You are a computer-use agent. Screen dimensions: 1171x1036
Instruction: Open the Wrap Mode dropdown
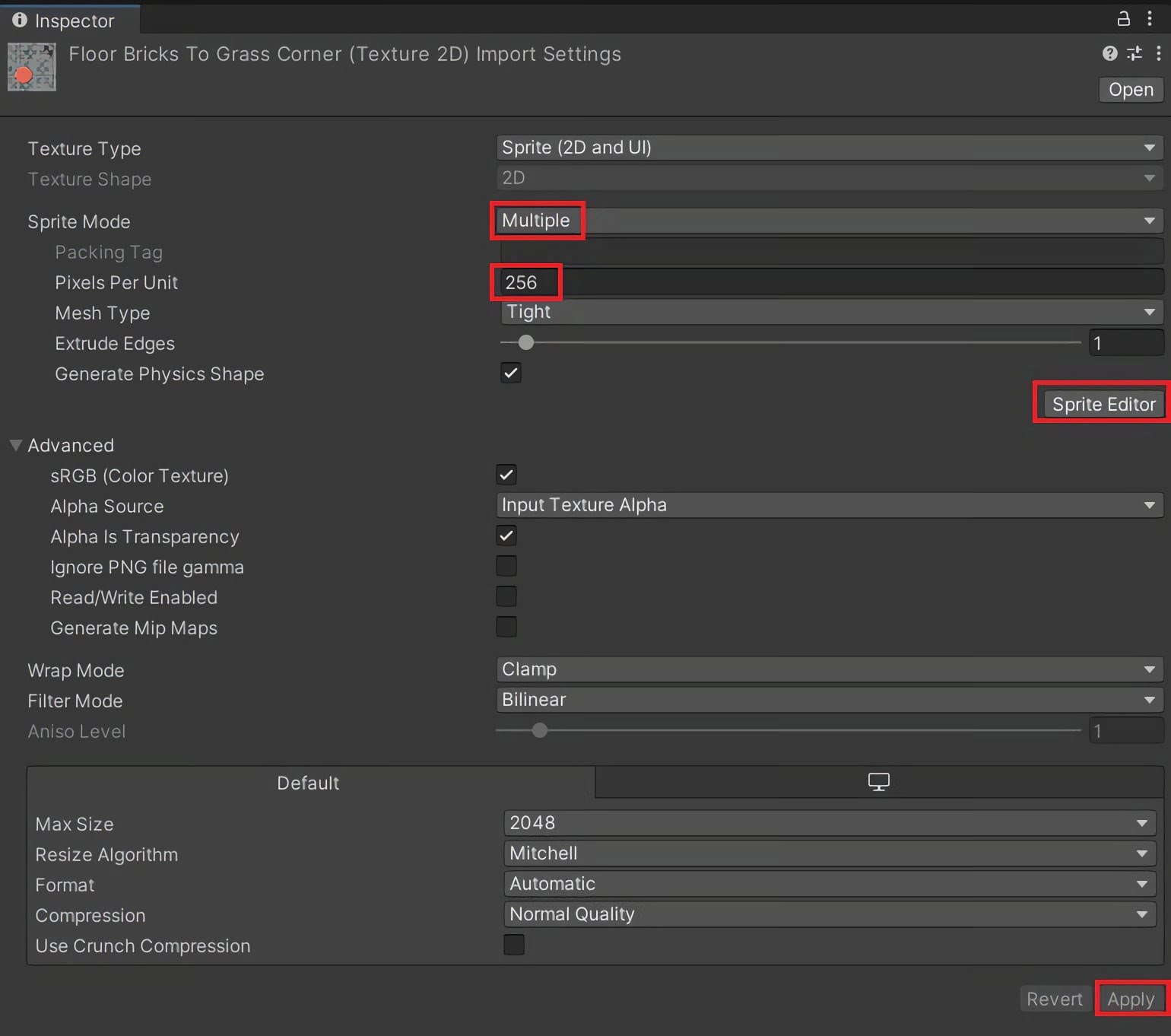[830, 669]
